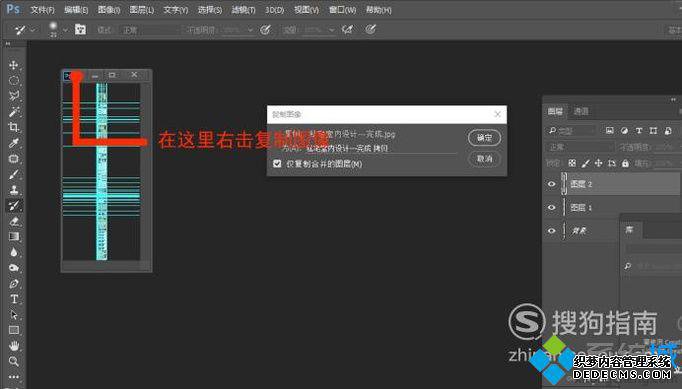Select the Type tool in toolbox

coord(13,299)
